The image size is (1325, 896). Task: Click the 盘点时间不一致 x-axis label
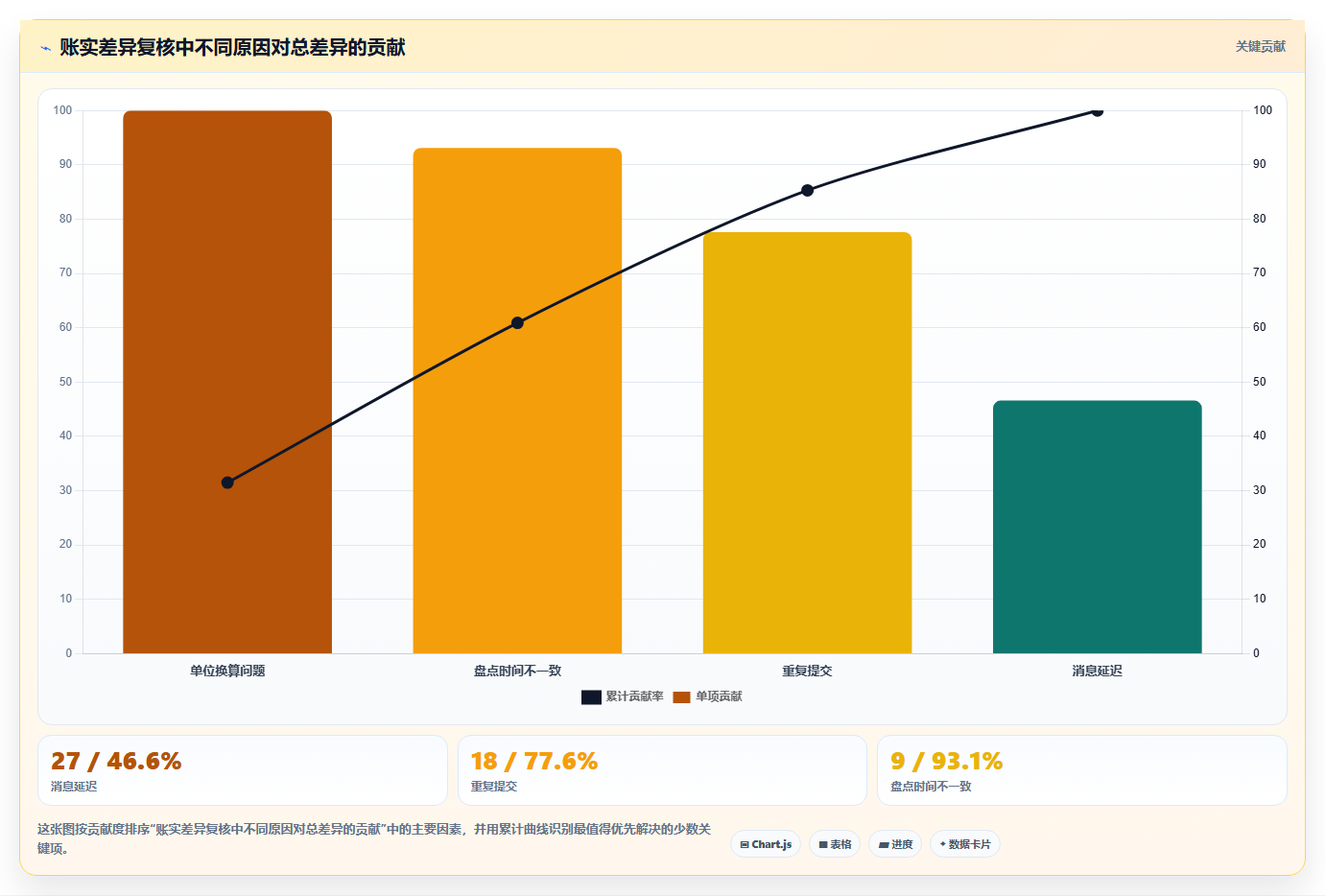(517, 671)
